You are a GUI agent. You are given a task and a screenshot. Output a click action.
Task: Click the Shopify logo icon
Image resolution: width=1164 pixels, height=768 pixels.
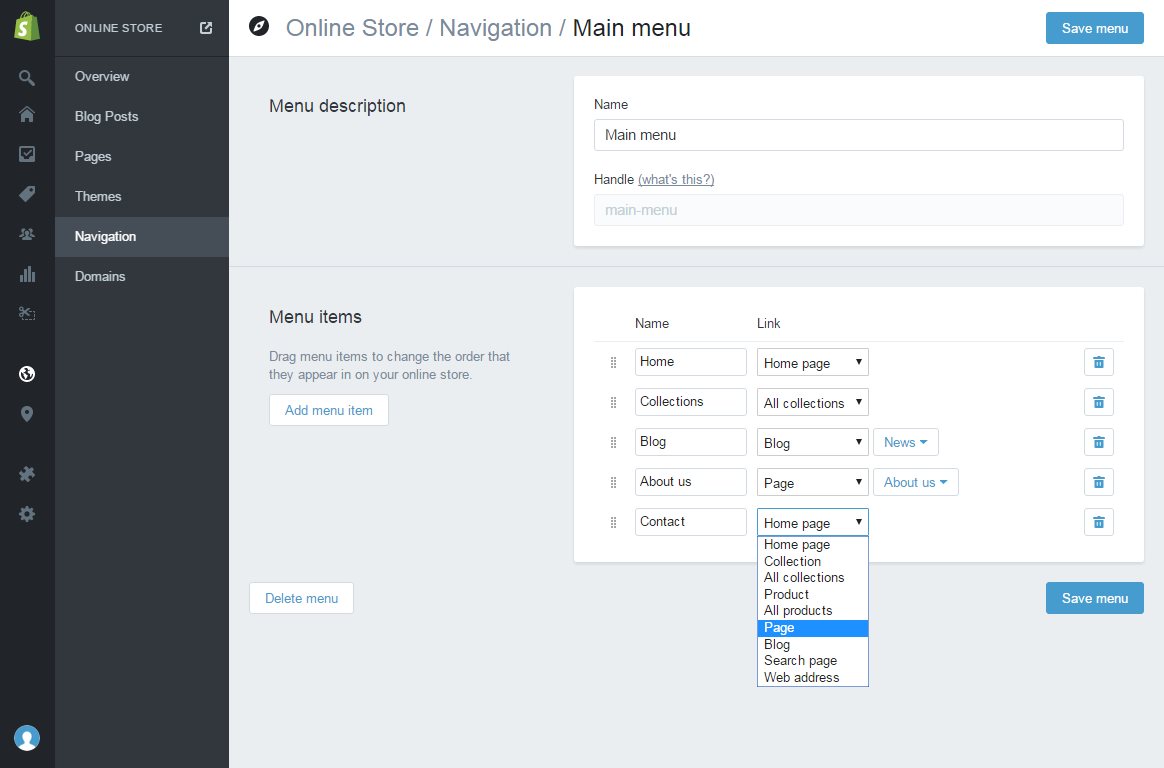coord(27,28)
